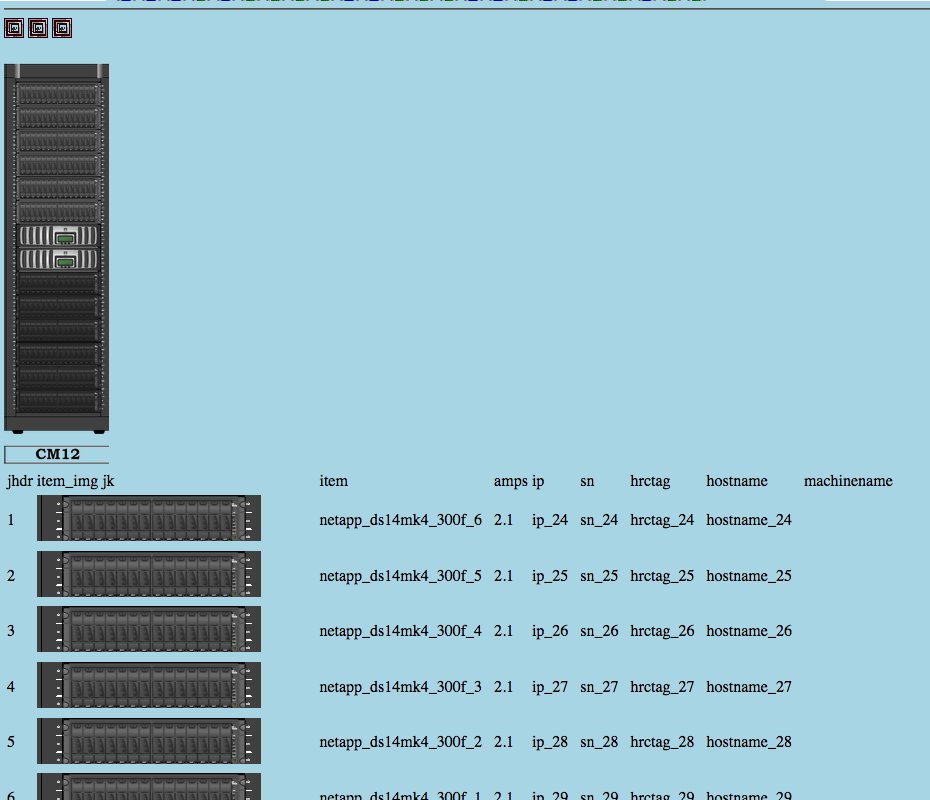The image size is (930, 800).
Task: Click row number 1 in the jhdr column
Action: coord(11,520)
